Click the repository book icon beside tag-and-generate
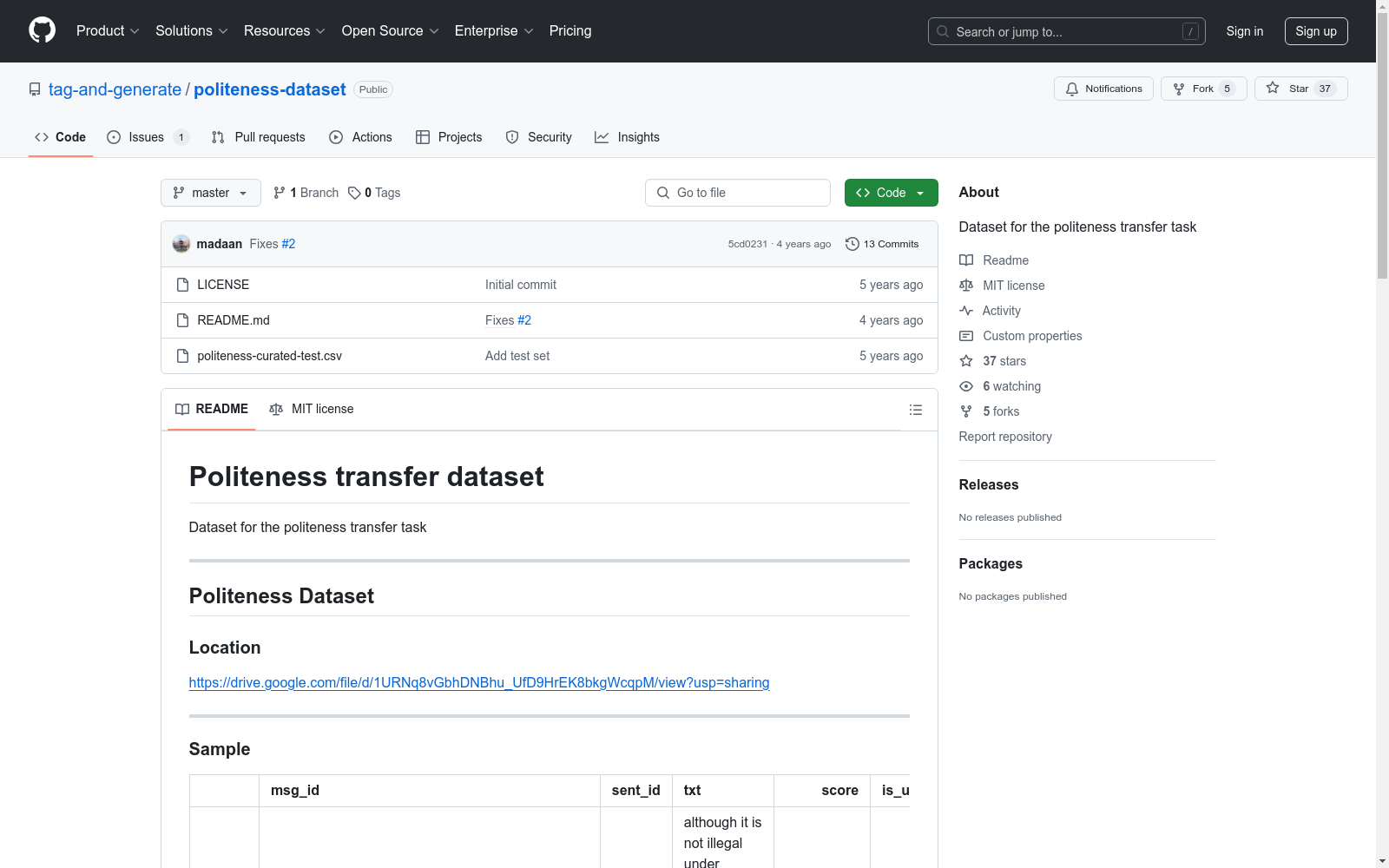 pos(35,89)
